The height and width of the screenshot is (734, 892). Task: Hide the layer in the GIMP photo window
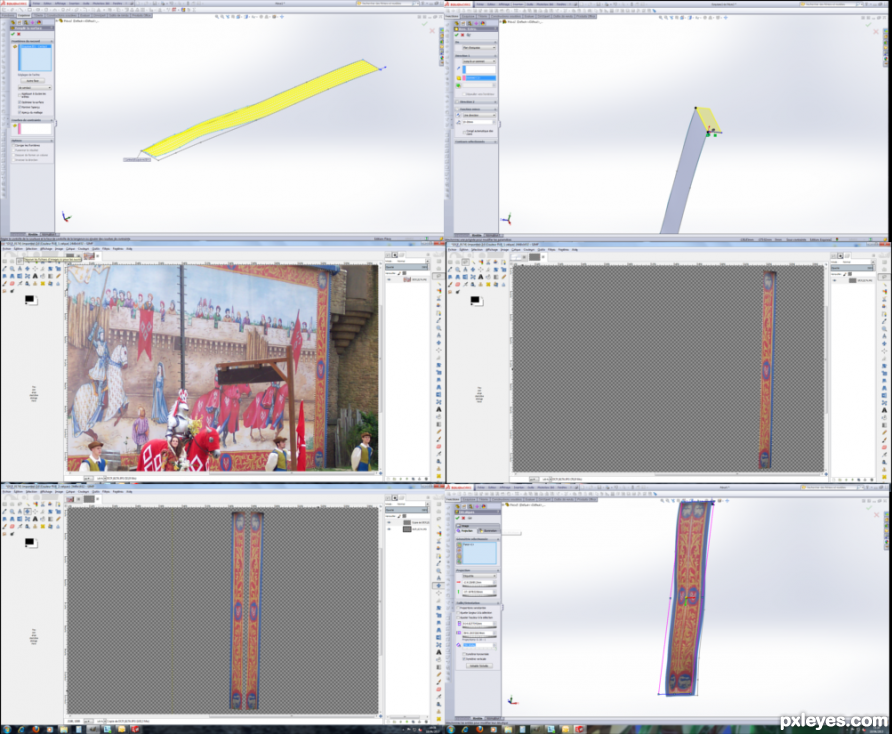(389, 279)
